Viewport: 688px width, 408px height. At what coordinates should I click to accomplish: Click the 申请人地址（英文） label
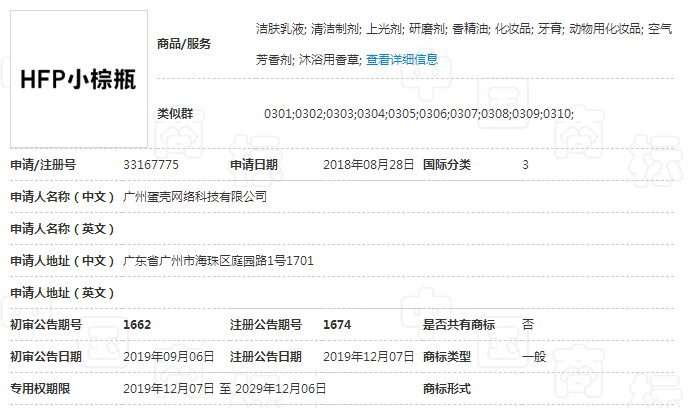pos(62,293)
